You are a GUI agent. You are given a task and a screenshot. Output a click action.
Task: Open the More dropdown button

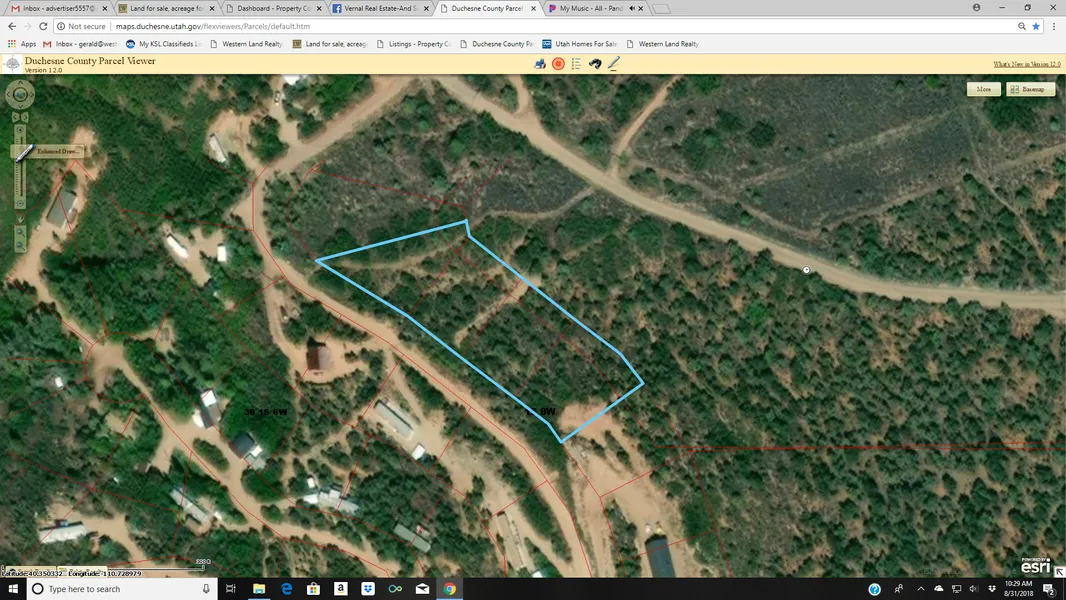[983, 89]
